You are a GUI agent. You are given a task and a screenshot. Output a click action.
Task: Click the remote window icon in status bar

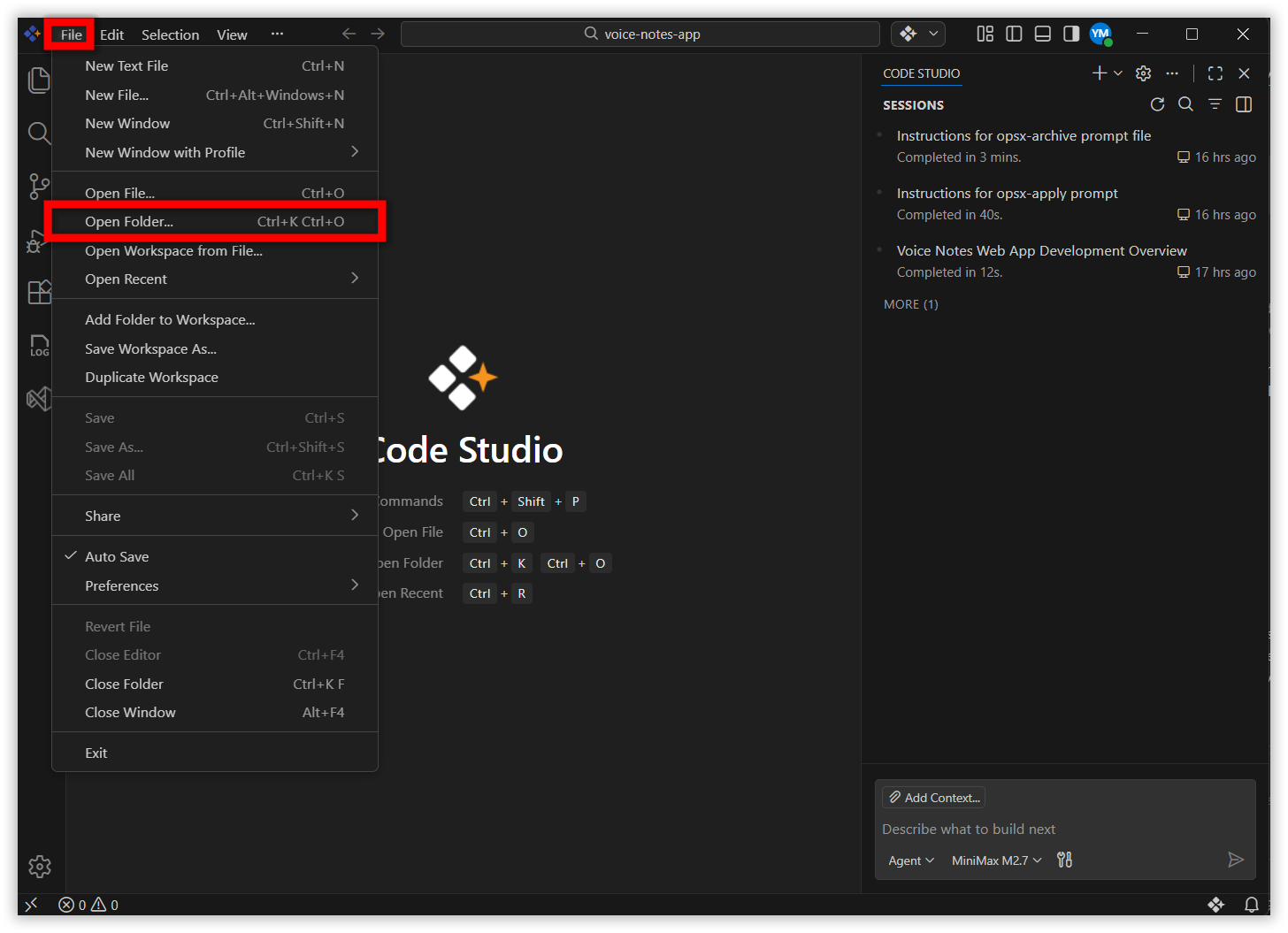coord(31,905)
